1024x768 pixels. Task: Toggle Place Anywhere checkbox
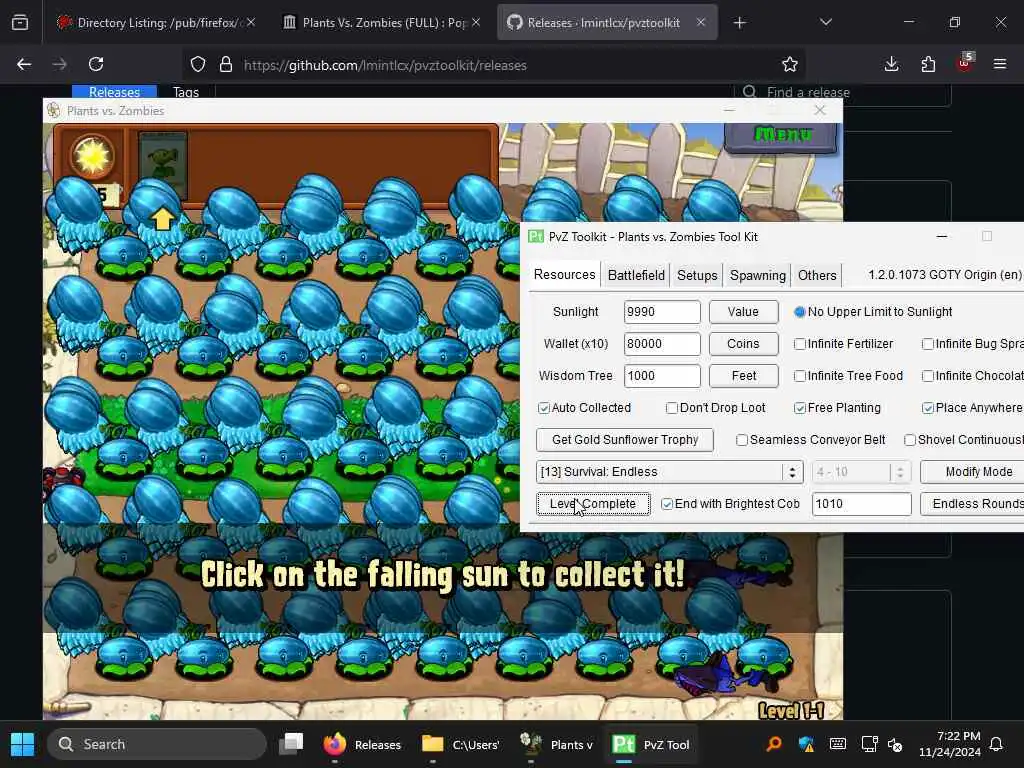(928, 408)
